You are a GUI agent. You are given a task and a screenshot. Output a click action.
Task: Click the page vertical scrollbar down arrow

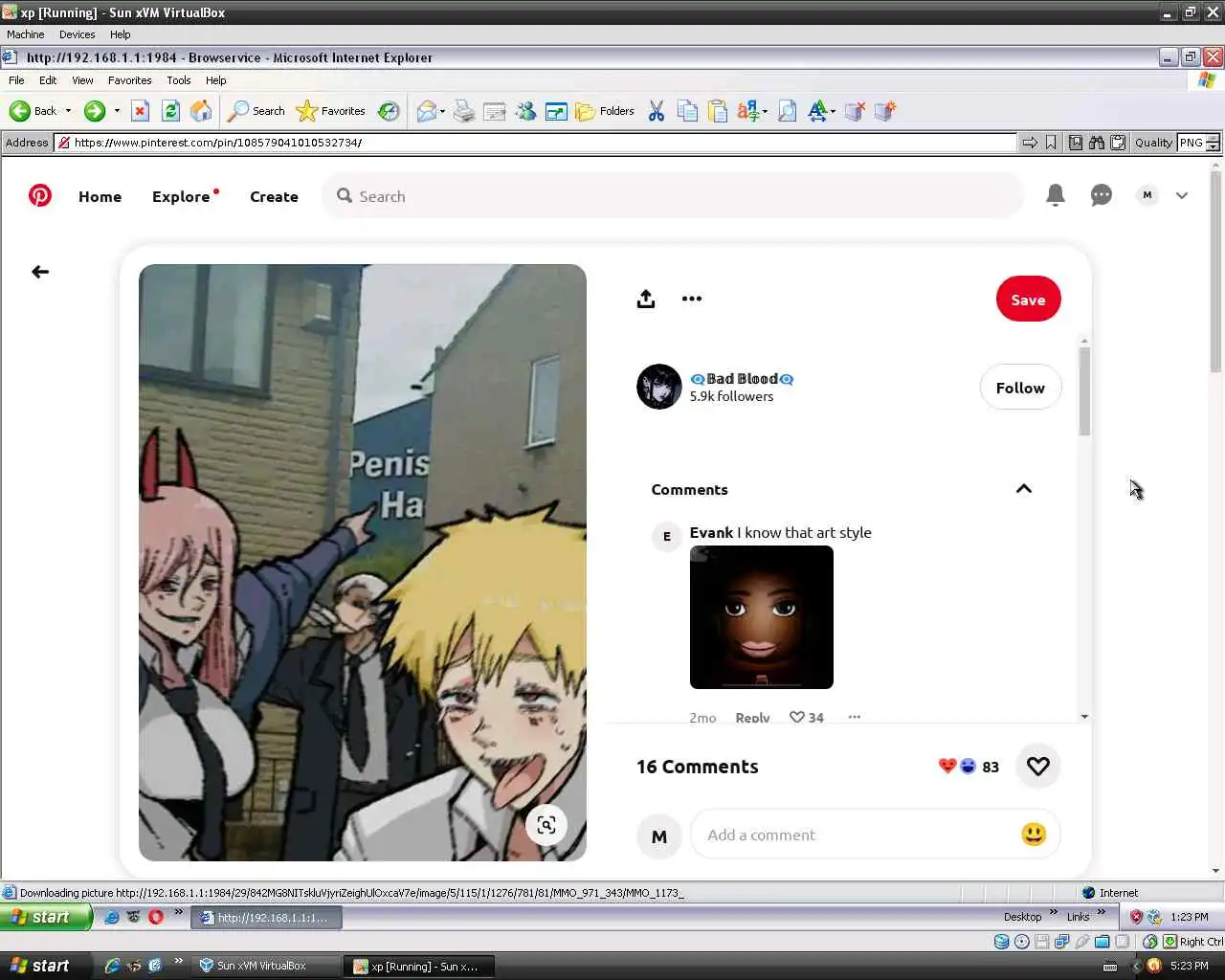[x=1215, y=871]
